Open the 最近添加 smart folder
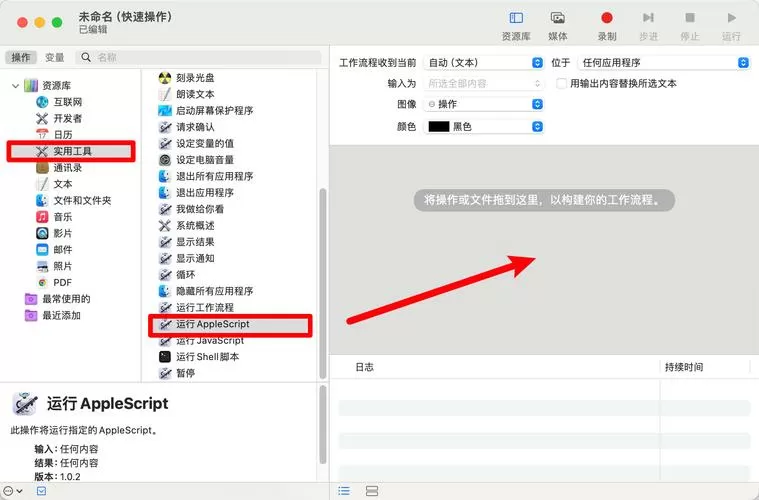 (x=53, y=315)
